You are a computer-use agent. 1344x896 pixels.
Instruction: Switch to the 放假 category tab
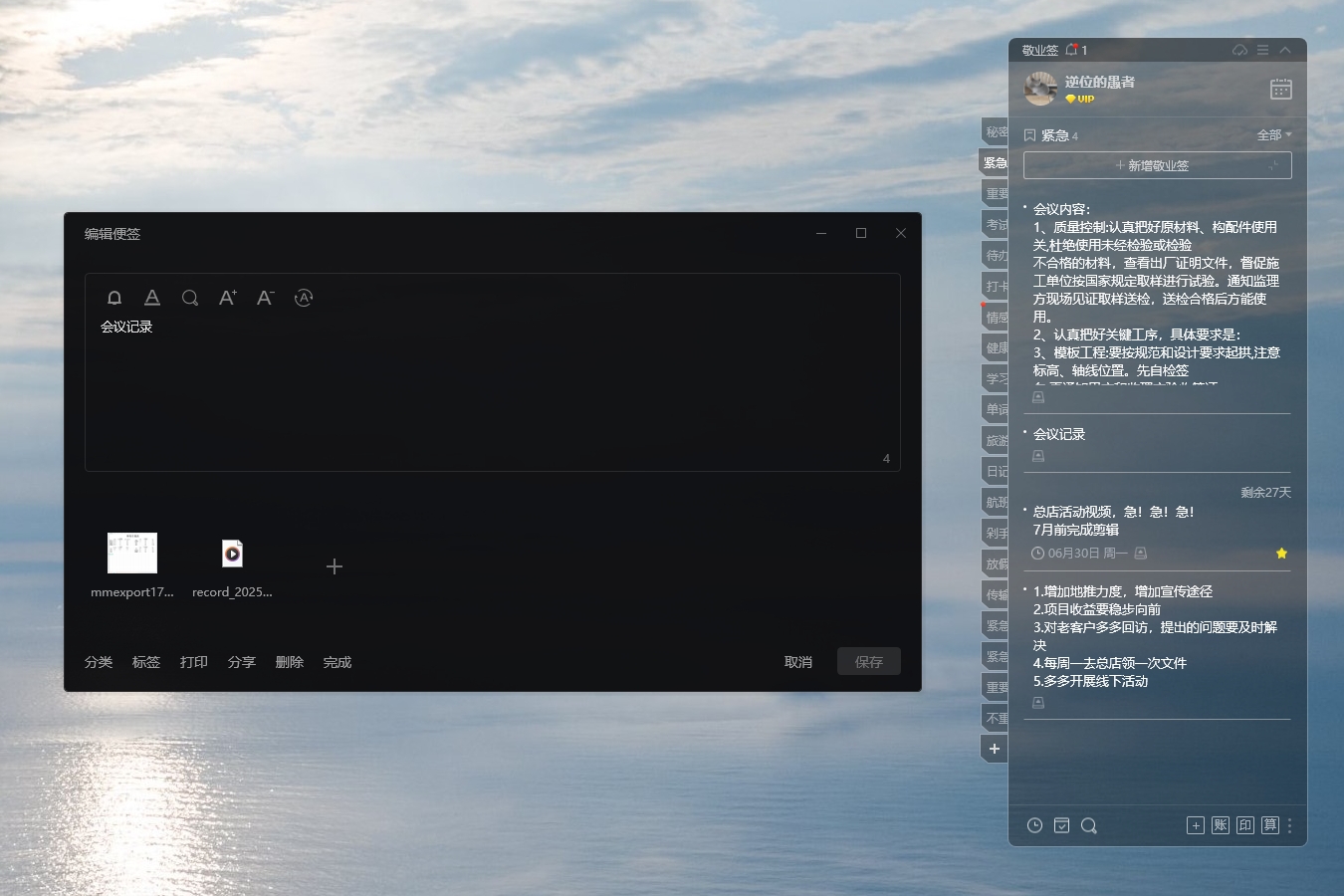pyautogui.click(x=996, y=563)
